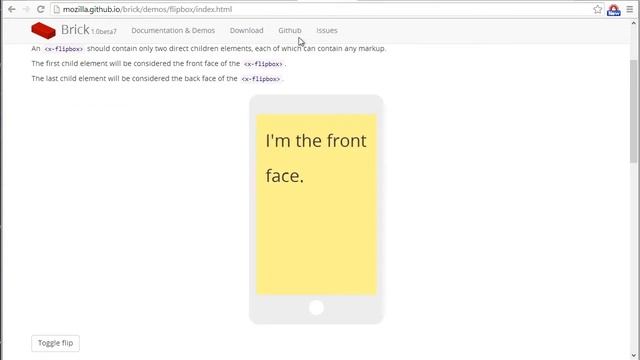Click the text "I'm the front face."
The width and height of the screenshot is (640, 360).
[316, 158]
